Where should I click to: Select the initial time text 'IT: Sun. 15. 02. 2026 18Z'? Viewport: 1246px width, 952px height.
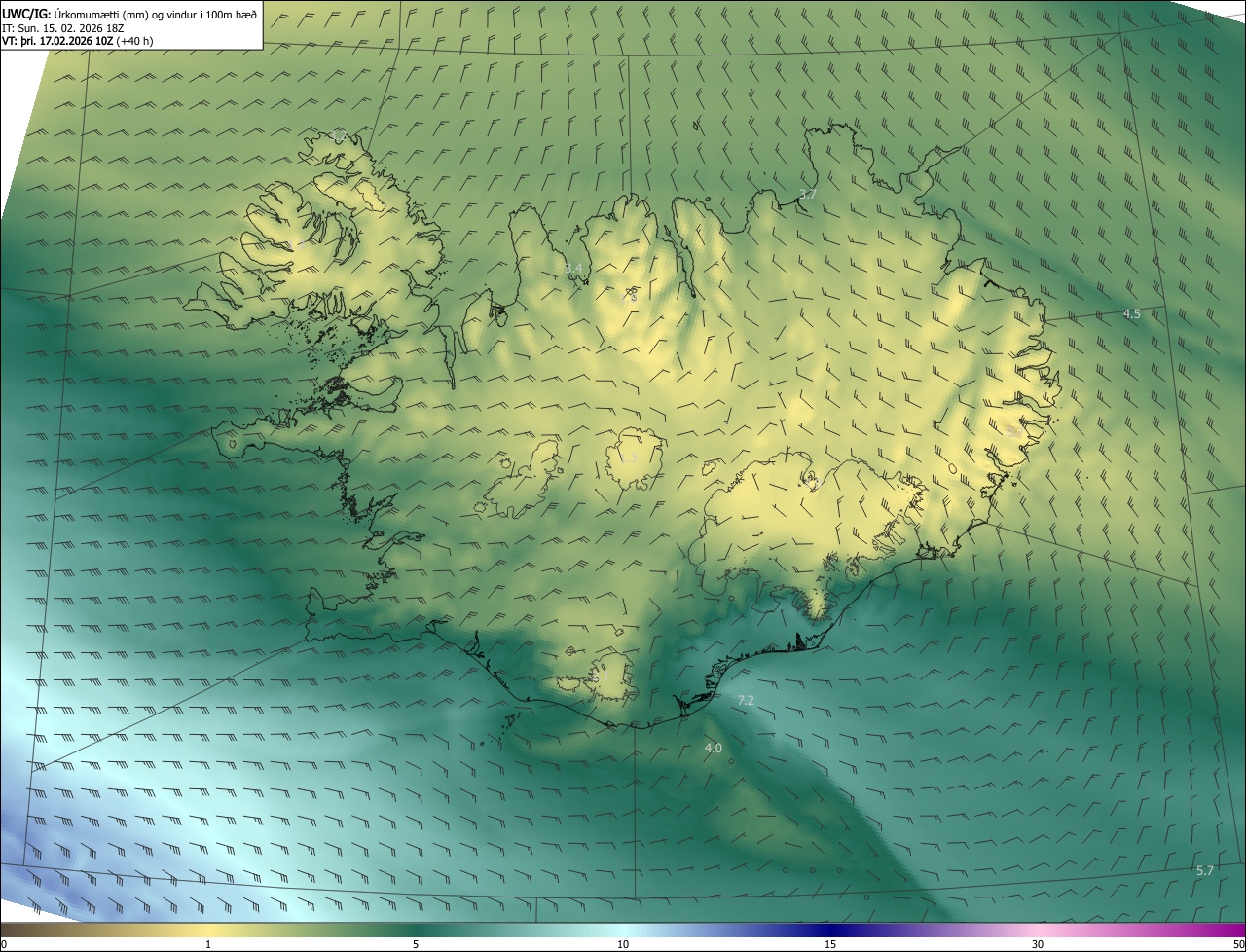pyautogui.click(x=62, y=27)
